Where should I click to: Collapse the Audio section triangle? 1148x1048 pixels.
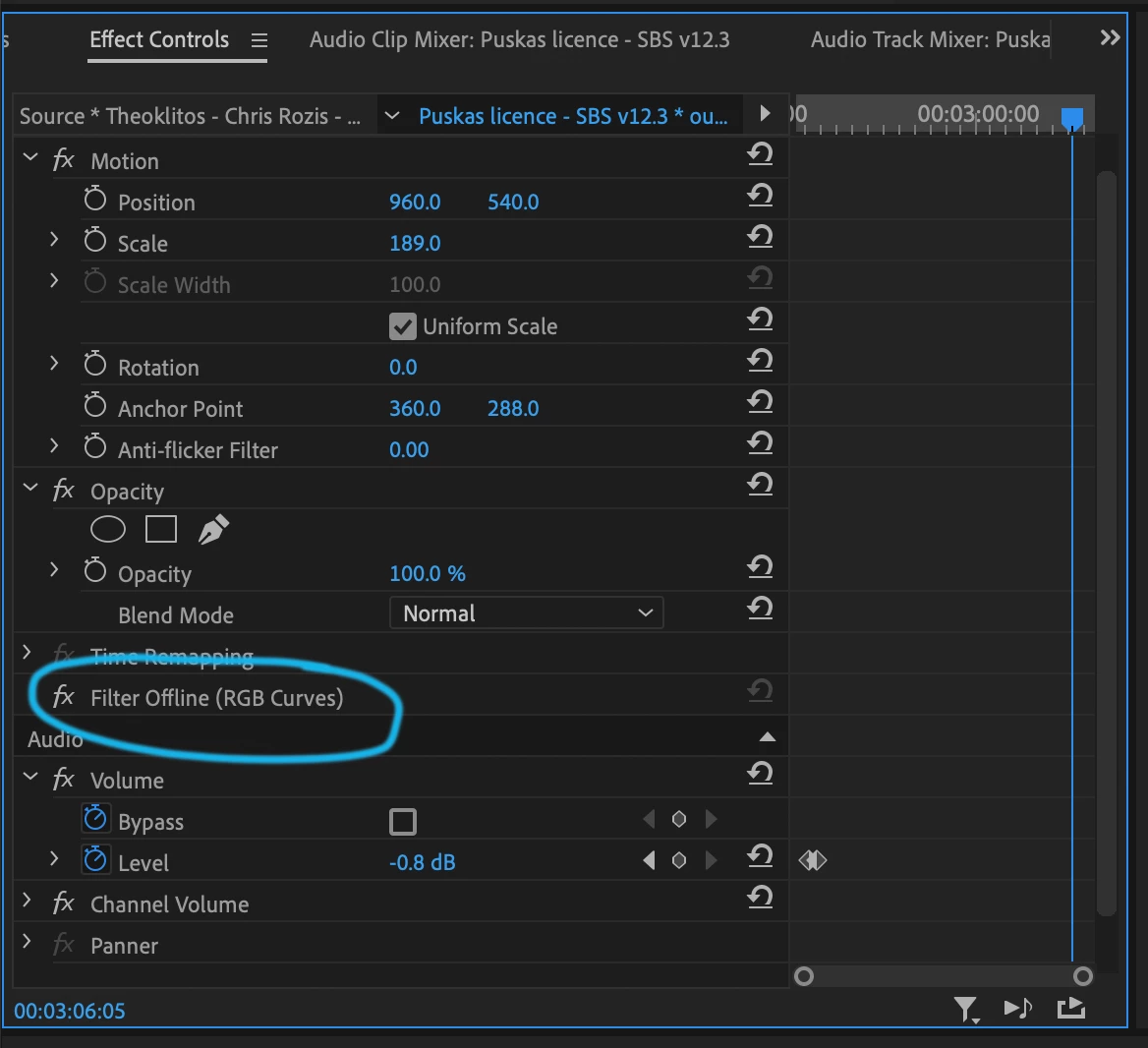[767, 736]
